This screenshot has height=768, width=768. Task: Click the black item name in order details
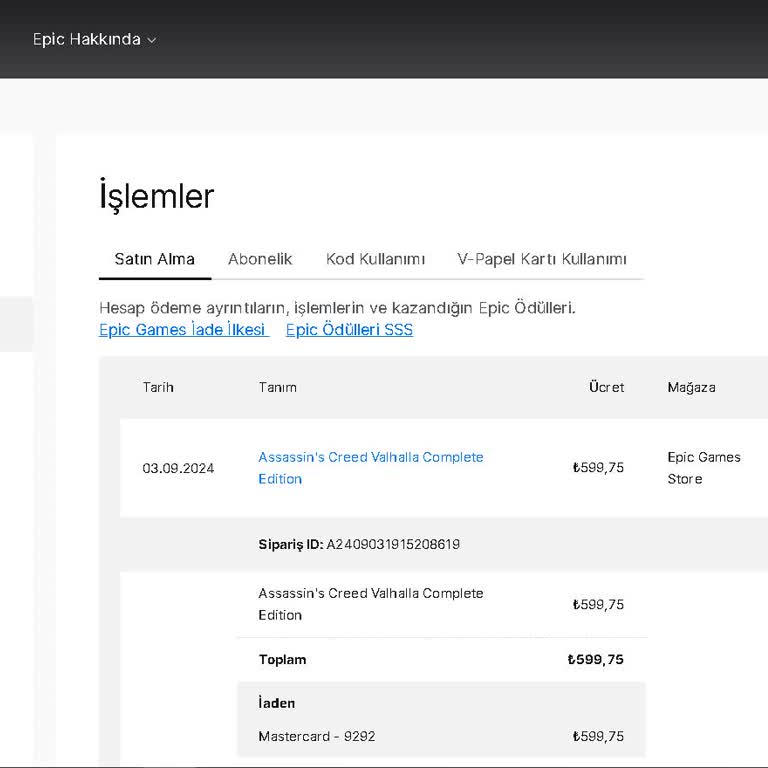(371, 604)
